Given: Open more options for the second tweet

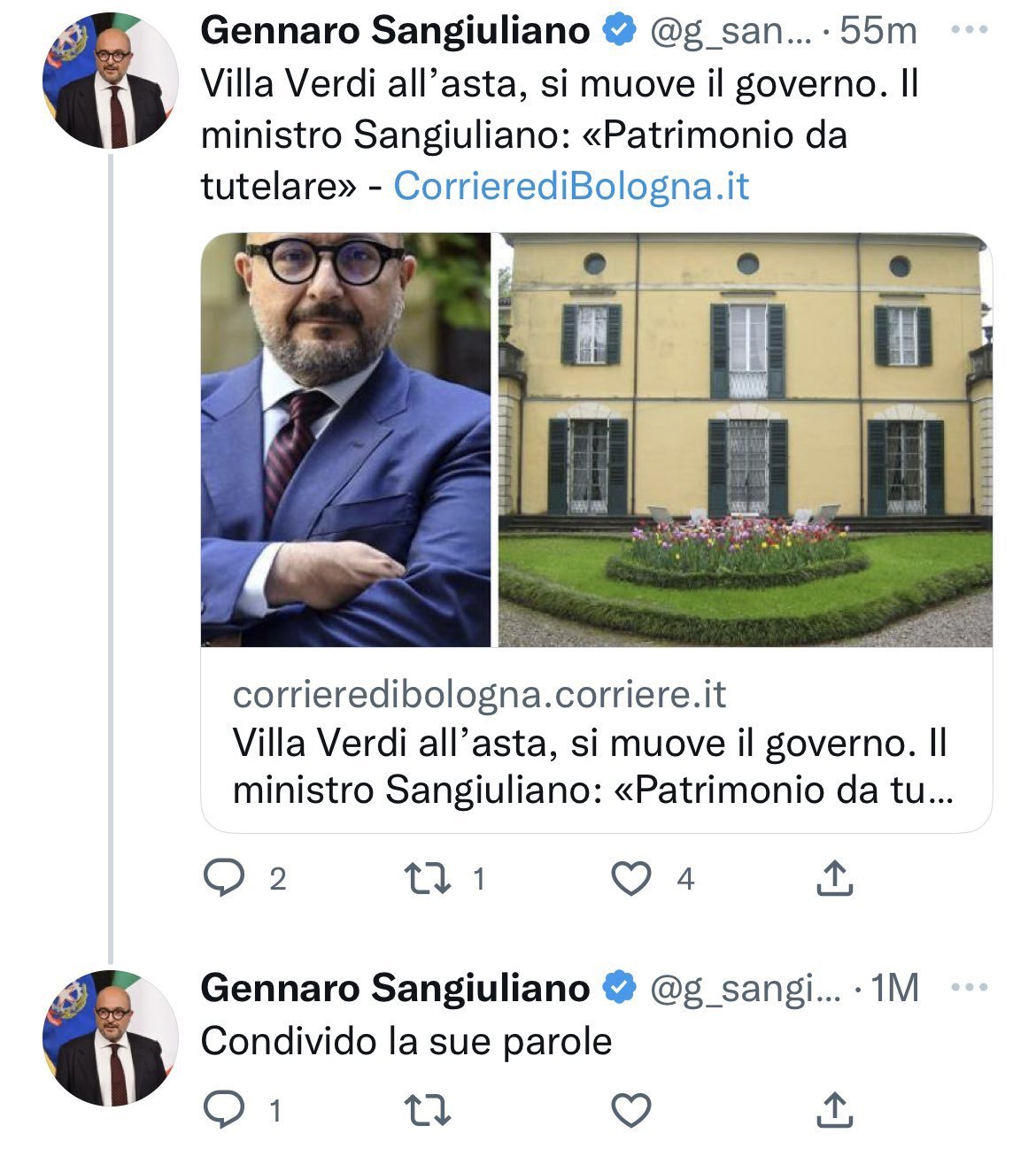Looking at the screenshot, I should (968, 986).
